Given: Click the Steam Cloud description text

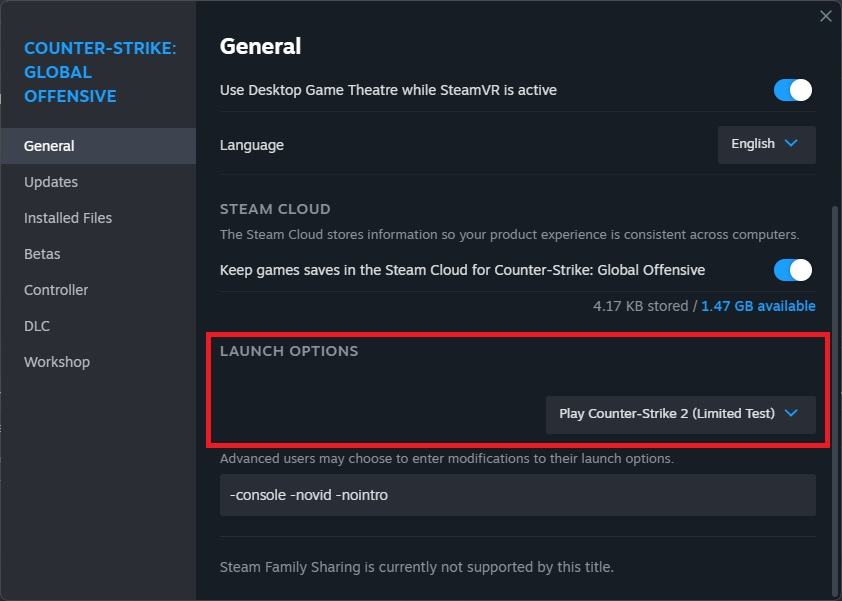Looking at the screenshot, I should [x=510, y=235].
